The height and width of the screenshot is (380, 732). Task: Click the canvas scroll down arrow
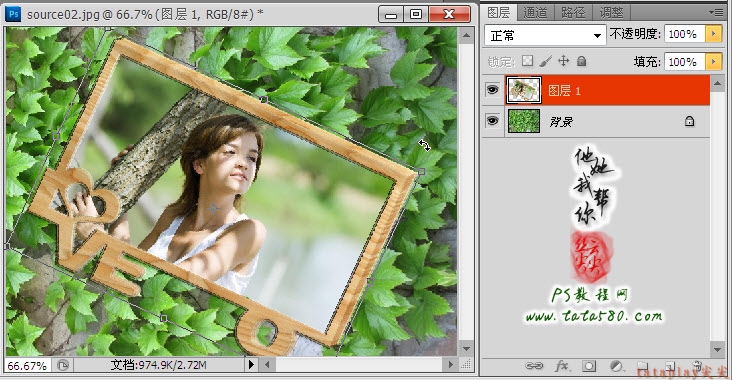(466, 348)
